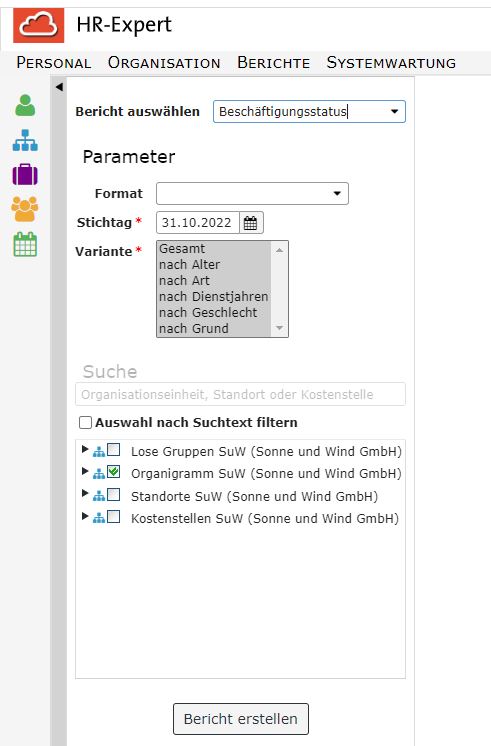
Task: Open the Format dropdown
Action: tap(252, 194)
